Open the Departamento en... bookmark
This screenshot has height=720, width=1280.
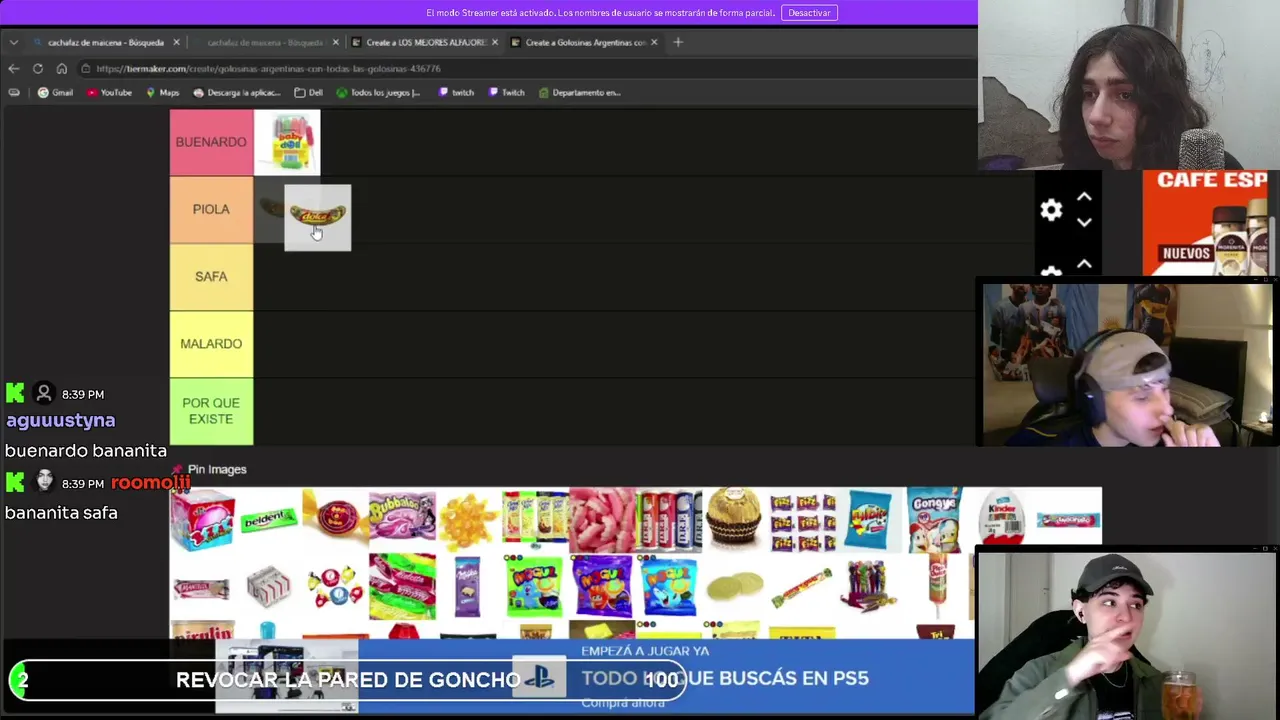[x=579, y=92]
